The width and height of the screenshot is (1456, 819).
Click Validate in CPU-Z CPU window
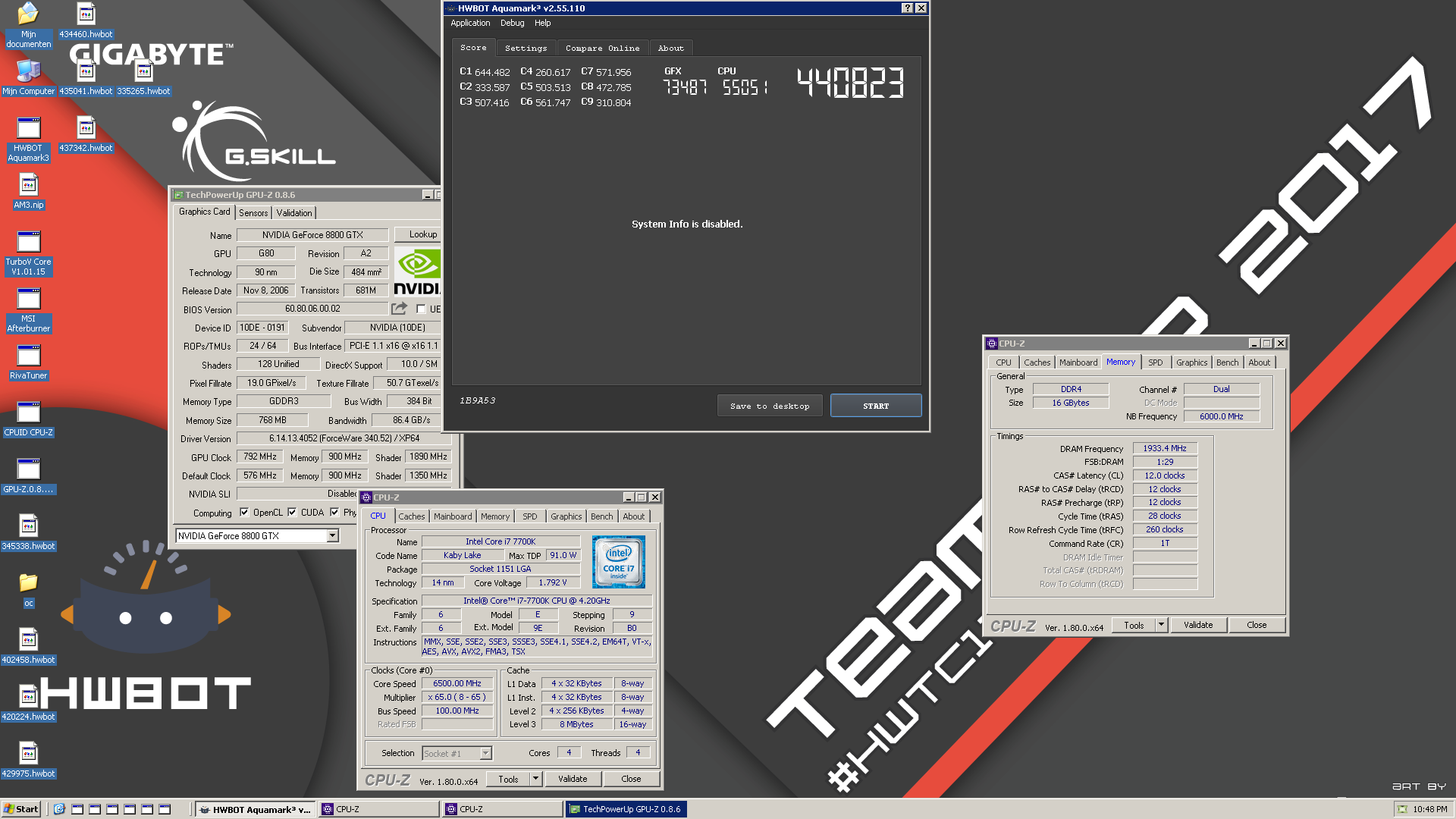point(573,779)
